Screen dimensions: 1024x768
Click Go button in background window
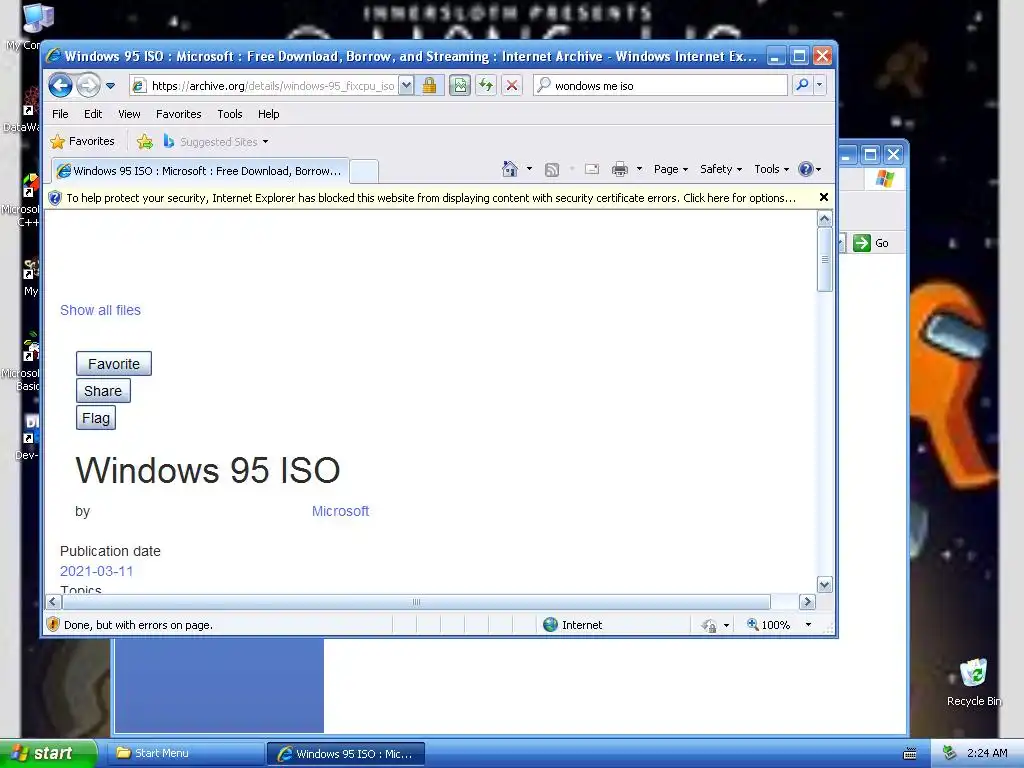(x=872, y=243)
